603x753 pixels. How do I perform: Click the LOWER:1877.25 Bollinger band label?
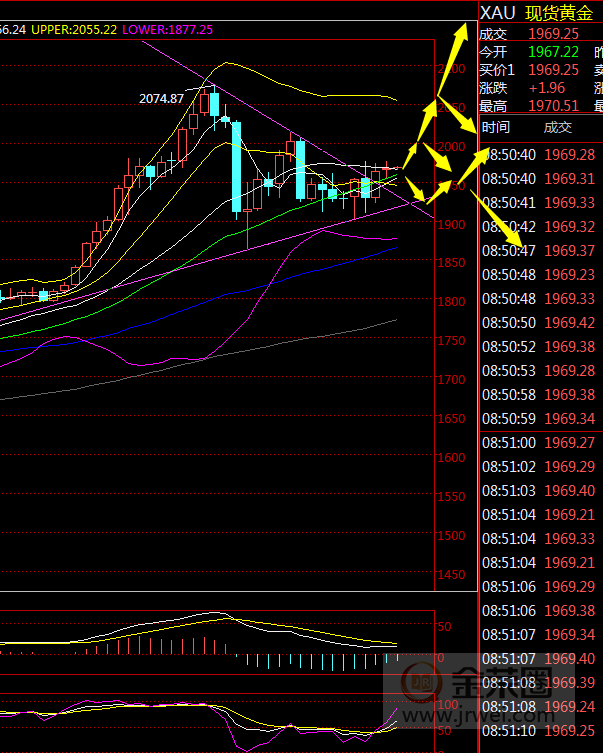(167, 30)
